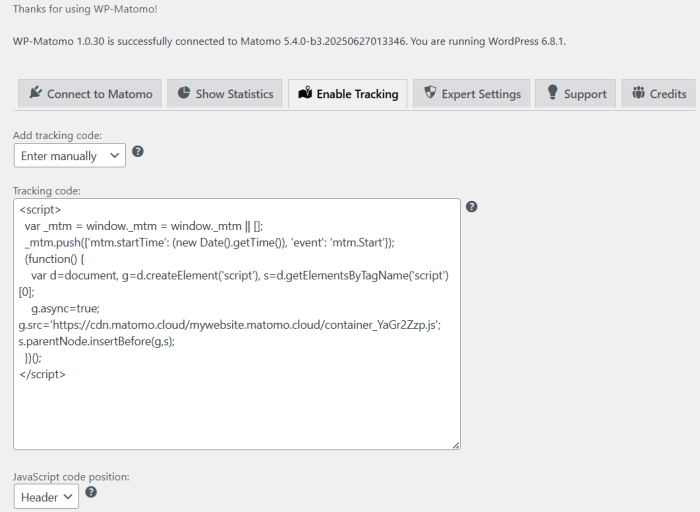700x512 pixels.
Task: Click the JavaScript code position label
Action: coord(71,477)
